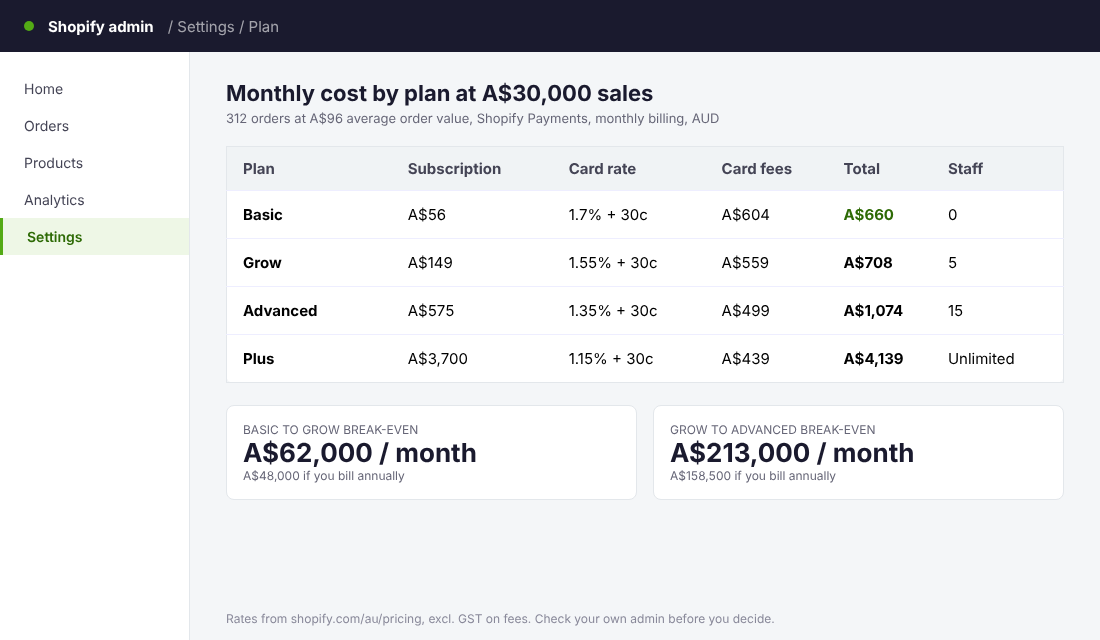The image size is (1100, 640).
Task: Open Orders in the sidebar
Action: (46, 126)
